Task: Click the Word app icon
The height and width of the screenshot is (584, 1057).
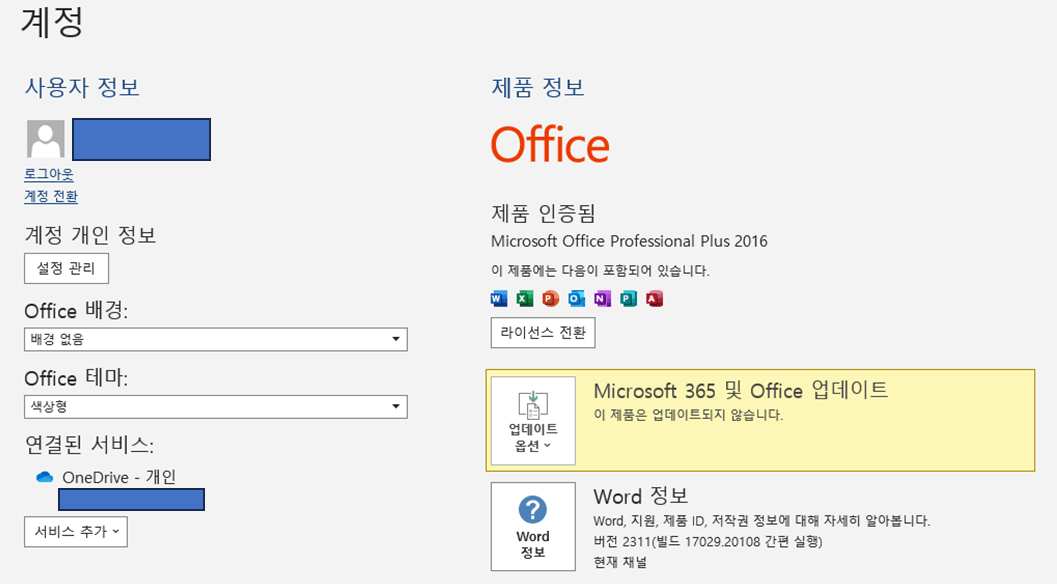Action: click(499, 298)
